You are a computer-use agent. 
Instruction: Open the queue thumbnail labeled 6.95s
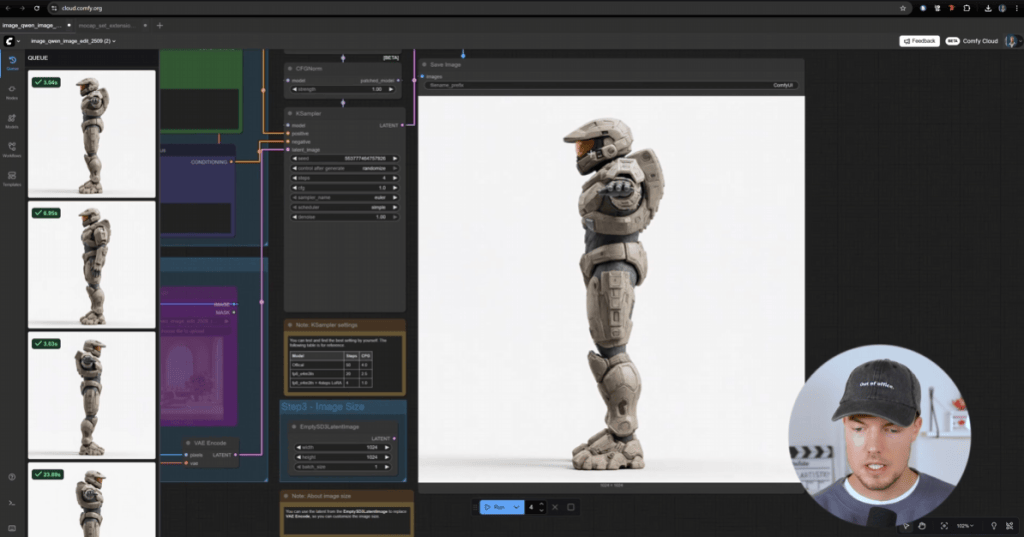[x=92, y=265]
